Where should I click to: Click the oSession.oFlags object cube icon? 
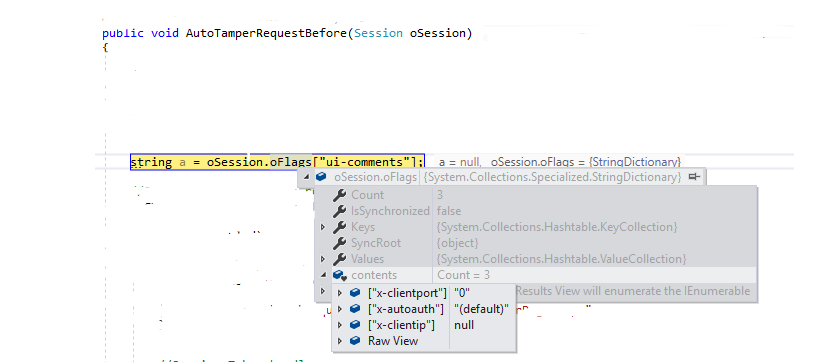pyautogui.click(x=321, y=177)
